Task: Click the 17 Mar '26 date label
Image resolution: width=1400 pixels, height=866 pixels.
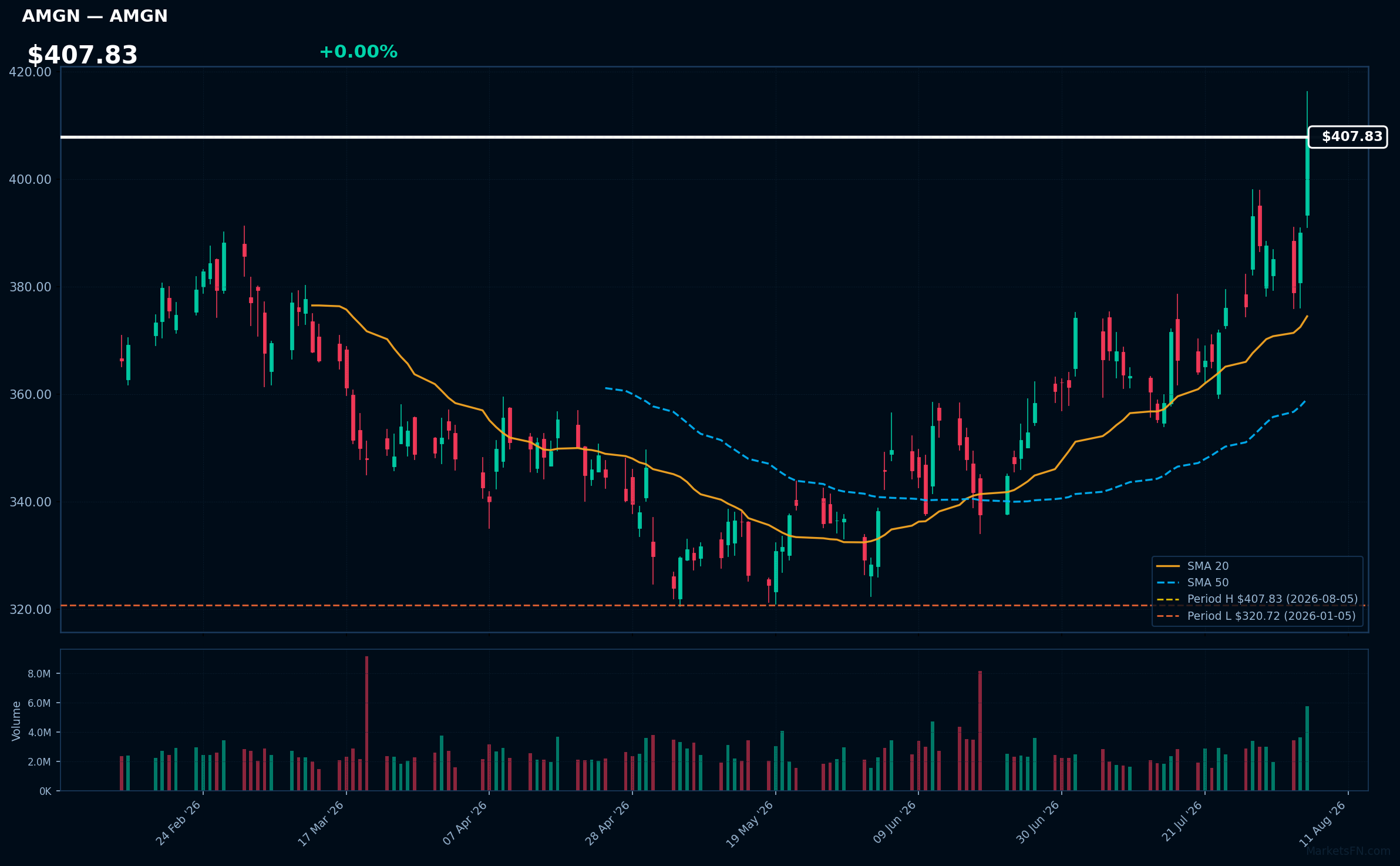Action: click(x=321, y=823)
